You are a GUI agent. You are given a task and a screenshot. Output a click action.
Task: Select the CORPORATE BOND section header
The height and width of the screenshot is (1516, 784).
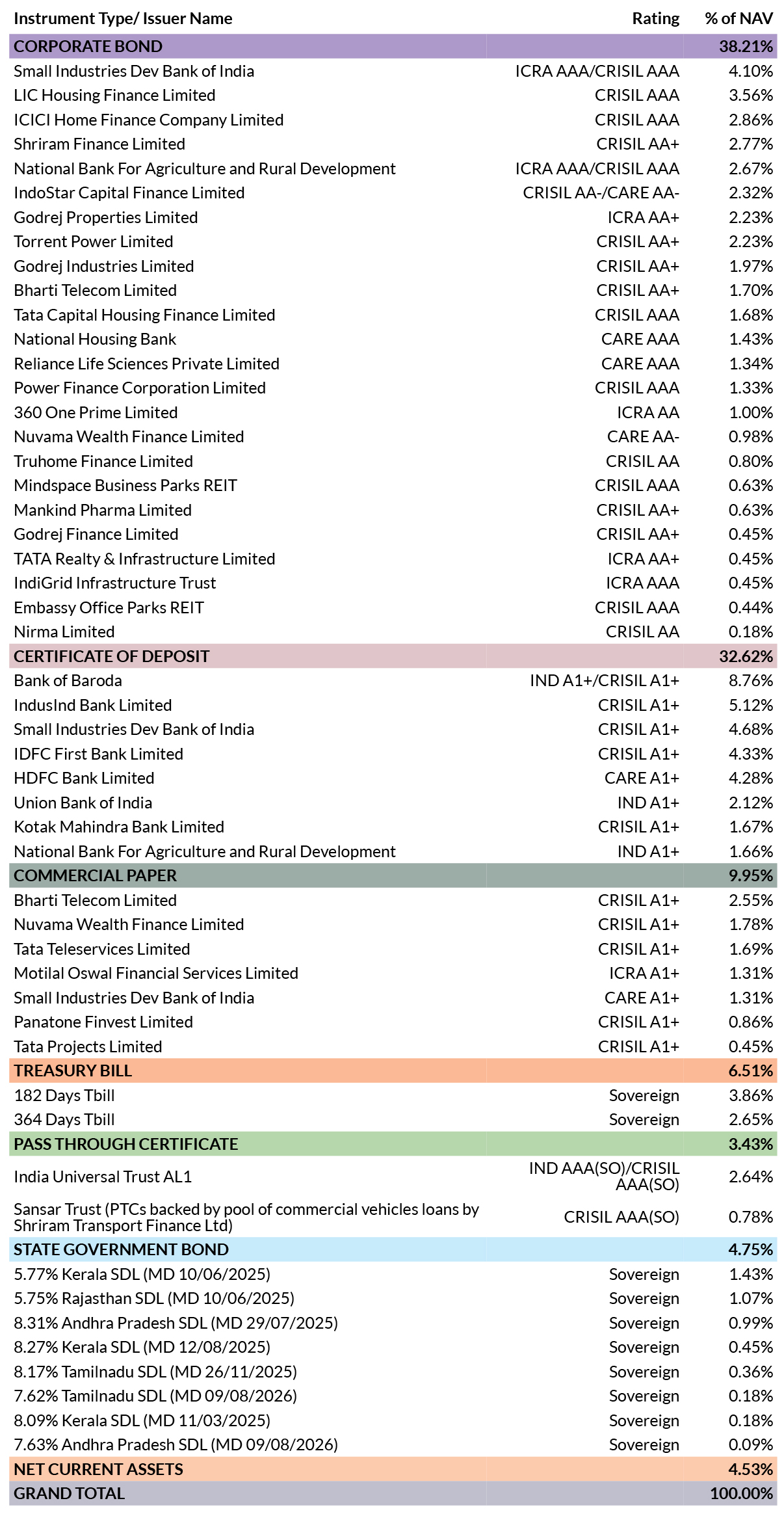[x=393, y=47]
